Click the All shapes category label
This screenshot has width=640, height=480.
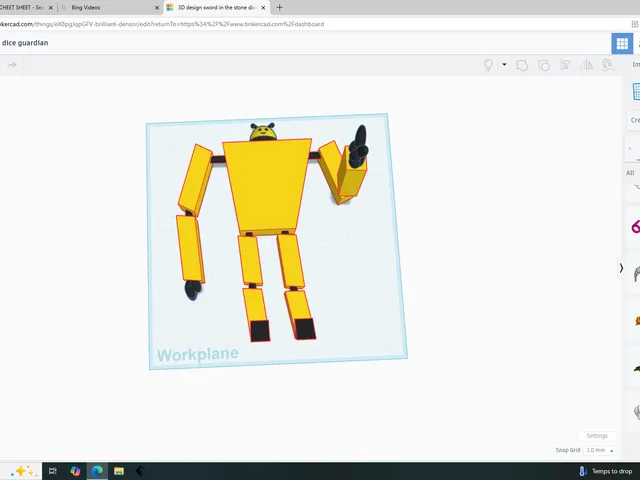630,173
